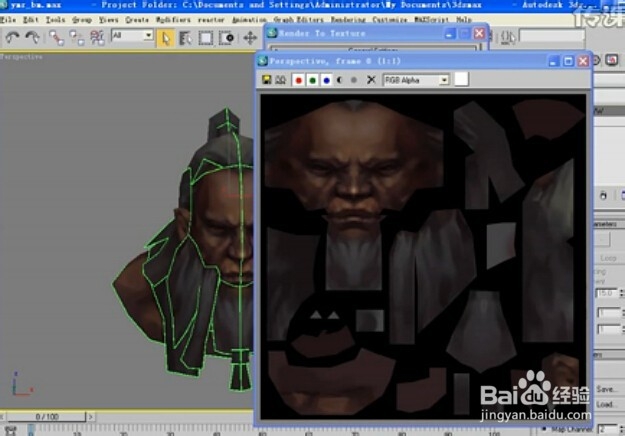The height and width of the screenshot is (436, 625).
Task: Open the Select by Name tool
Action: tap(185, 38)
